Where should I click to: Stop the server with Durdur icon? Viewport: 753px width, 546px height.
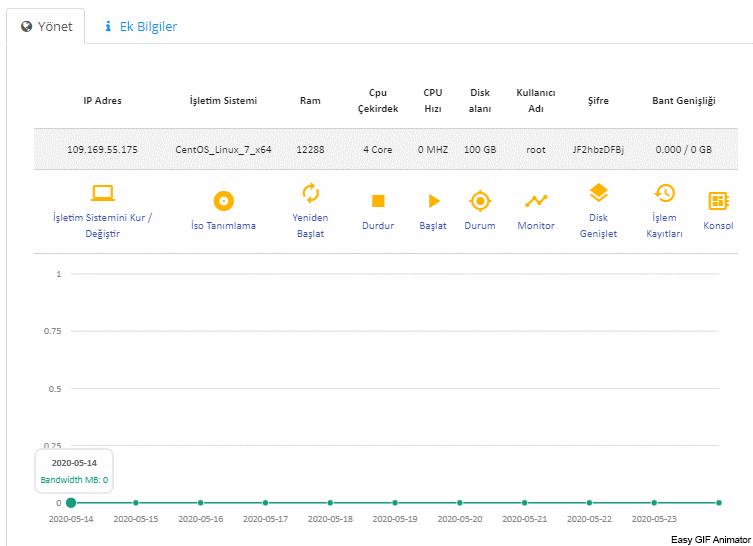pos(378,201)
